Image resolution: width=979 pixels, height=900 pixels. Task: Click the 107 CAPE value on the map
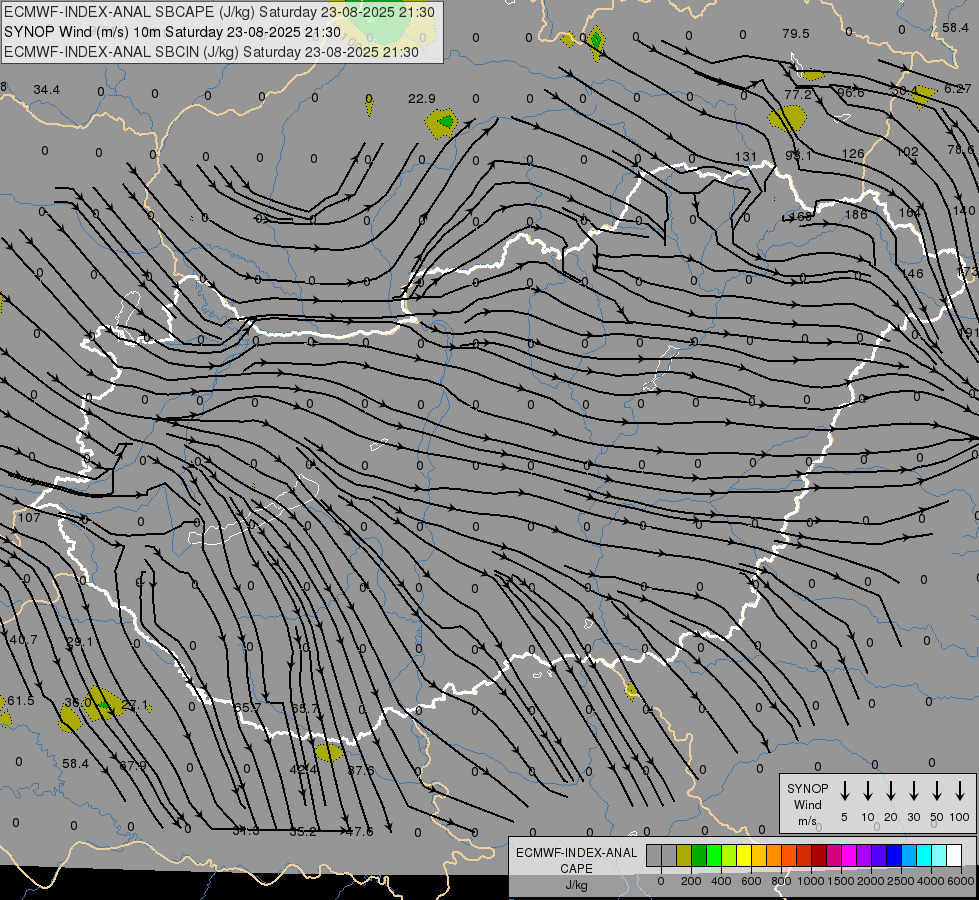29,518
